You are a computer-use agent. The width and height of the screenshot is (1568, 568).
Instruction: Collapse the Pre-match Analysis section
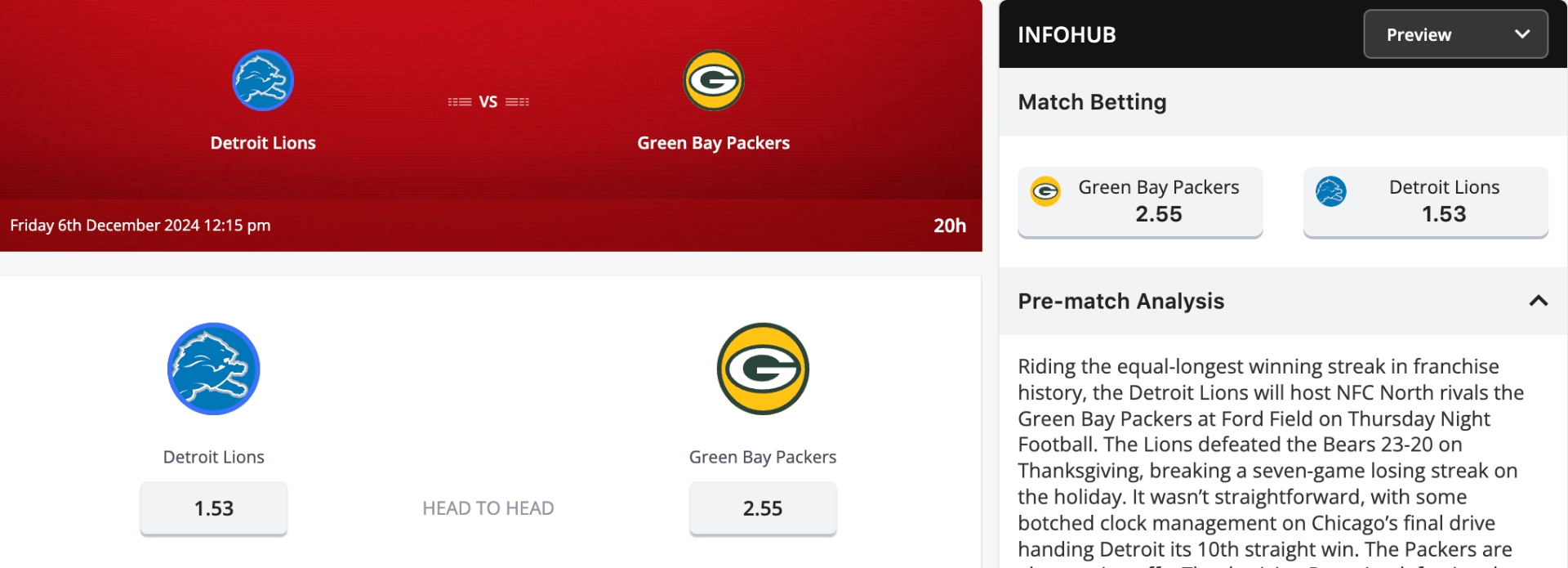tap(1538, 301)
